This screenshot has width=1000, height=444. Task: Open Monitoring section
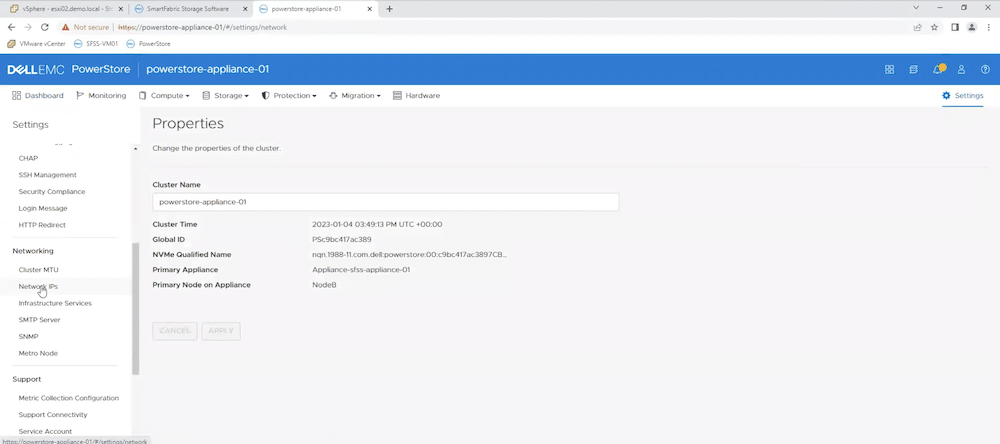pos(101,96)
